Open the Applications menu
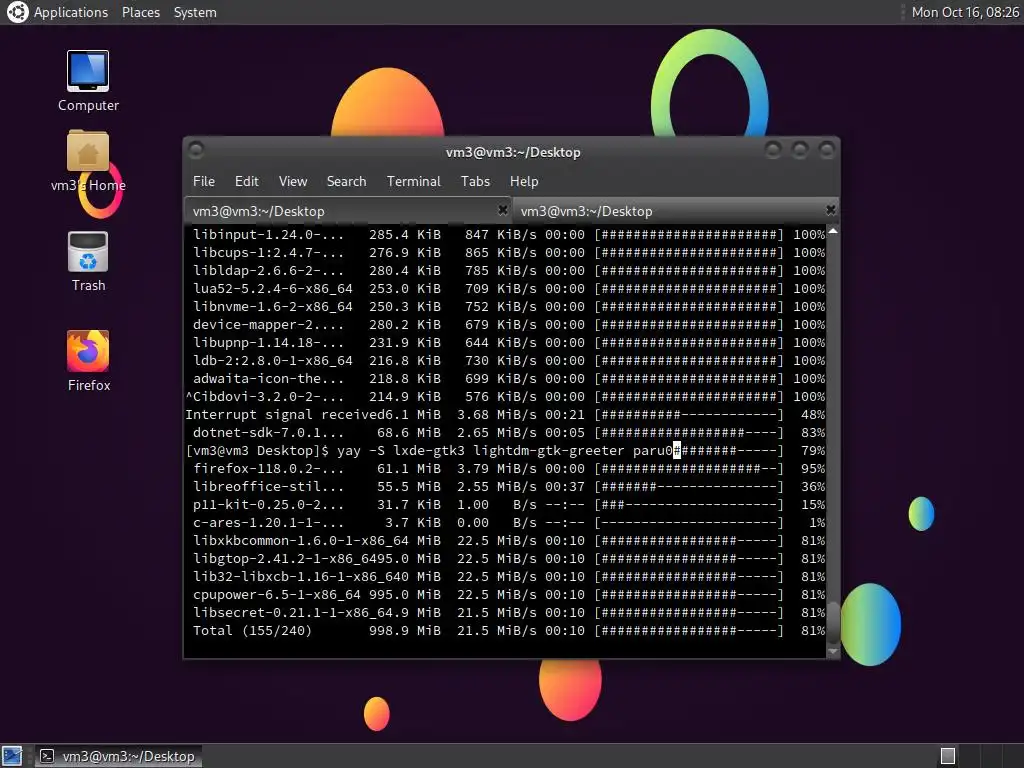The image size is (1024, 768). click(x=71, y=12)
